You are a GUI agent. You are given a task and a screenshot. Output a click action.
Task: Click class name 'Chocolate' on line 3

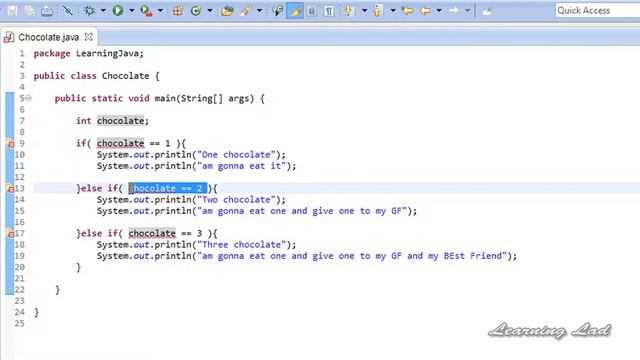point(125,76)
